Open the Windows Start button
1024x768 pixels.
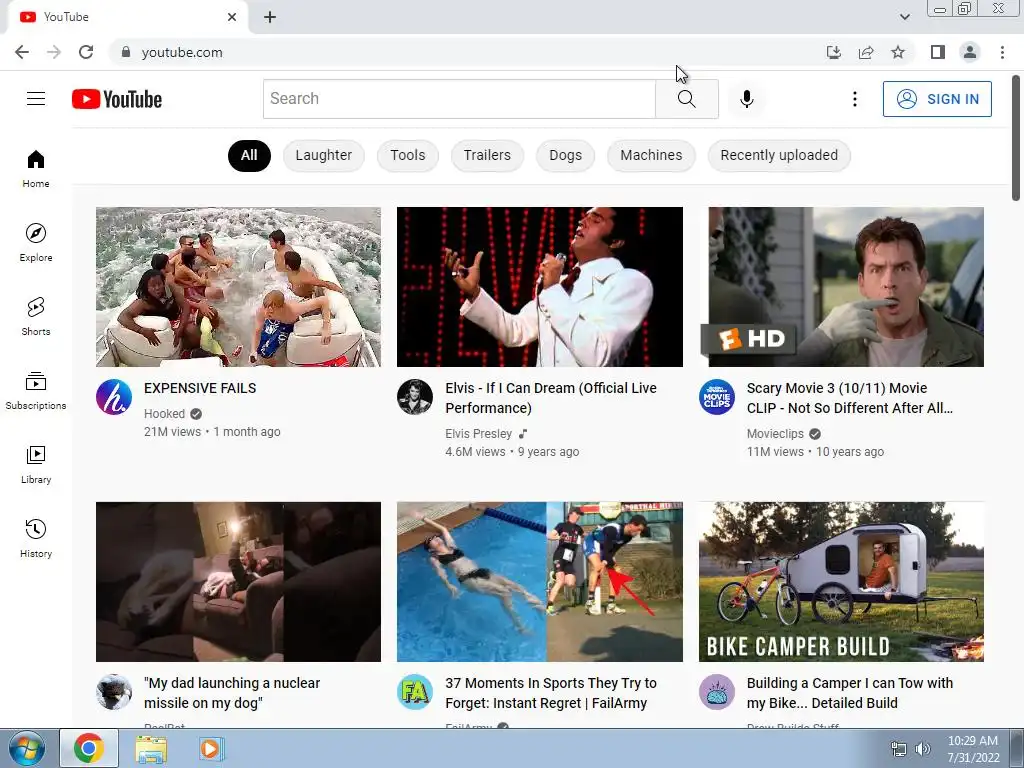pyautogui.click(x=27, y=748)
